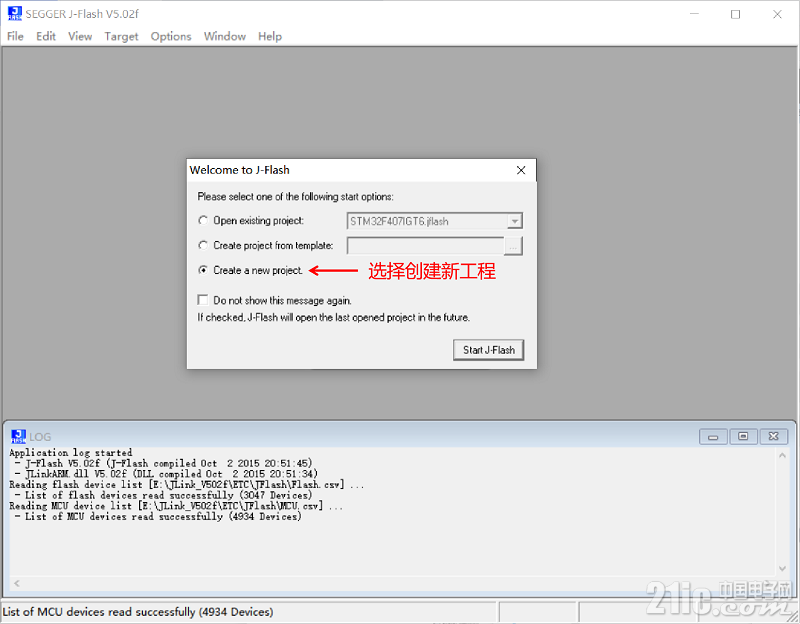This screenshot has height=624, width=800.
Task: Open the File menu
Action: pyautogui.click(x=15, y=36)
